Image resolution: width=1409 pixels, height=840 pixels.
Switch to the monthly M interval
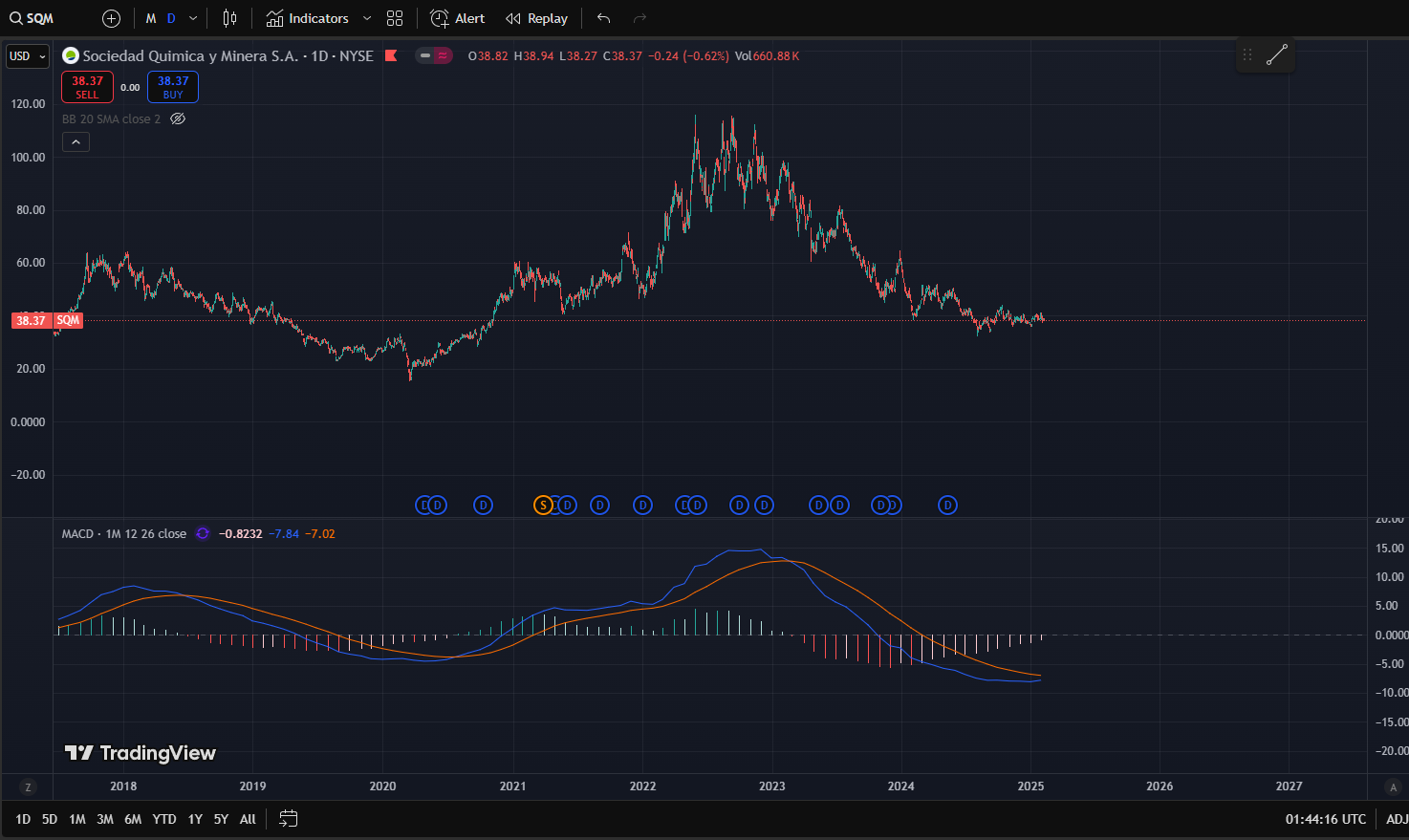150,18
